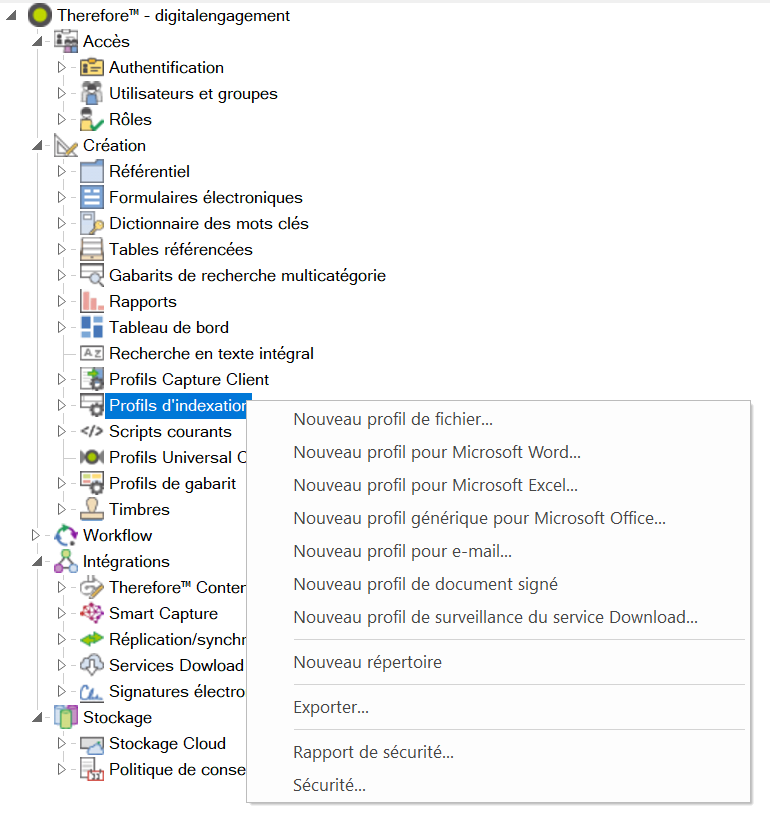Click the Timbres stamp icon
Viewport: 770px width, 818px height.
click(92, 510)
